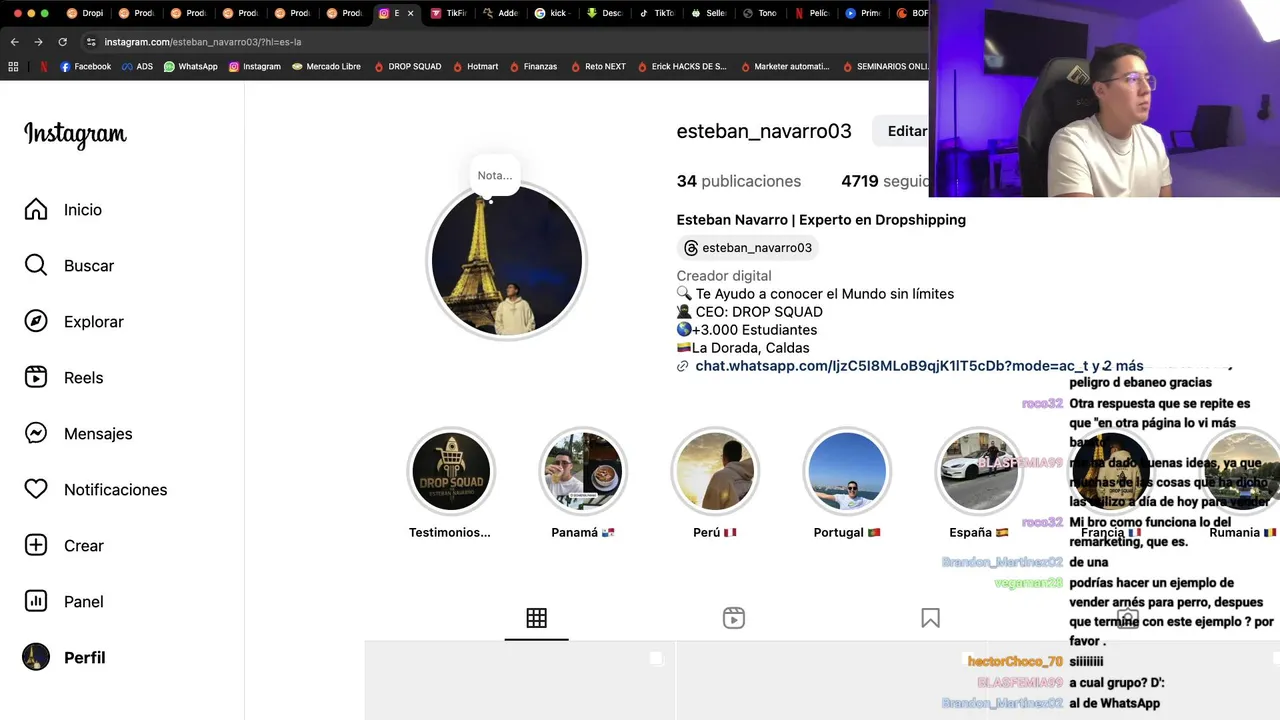This screenshot has height=720, width=1280.
Task: Click the profile name 'Esteban Navarro | Experto en Dropshipping'
Action: pyautogui.click(x=821, y=220)
